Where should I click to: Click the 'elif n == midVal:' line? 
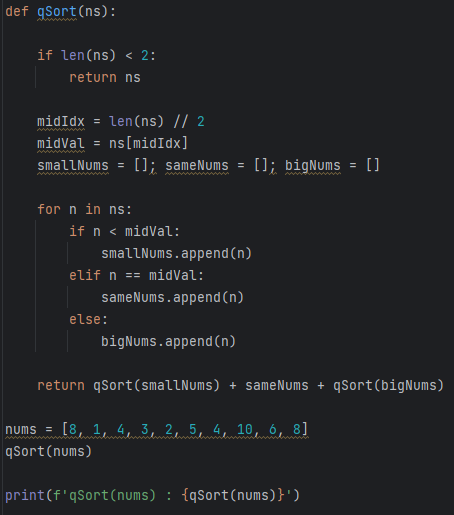click(x=136, y=276)
